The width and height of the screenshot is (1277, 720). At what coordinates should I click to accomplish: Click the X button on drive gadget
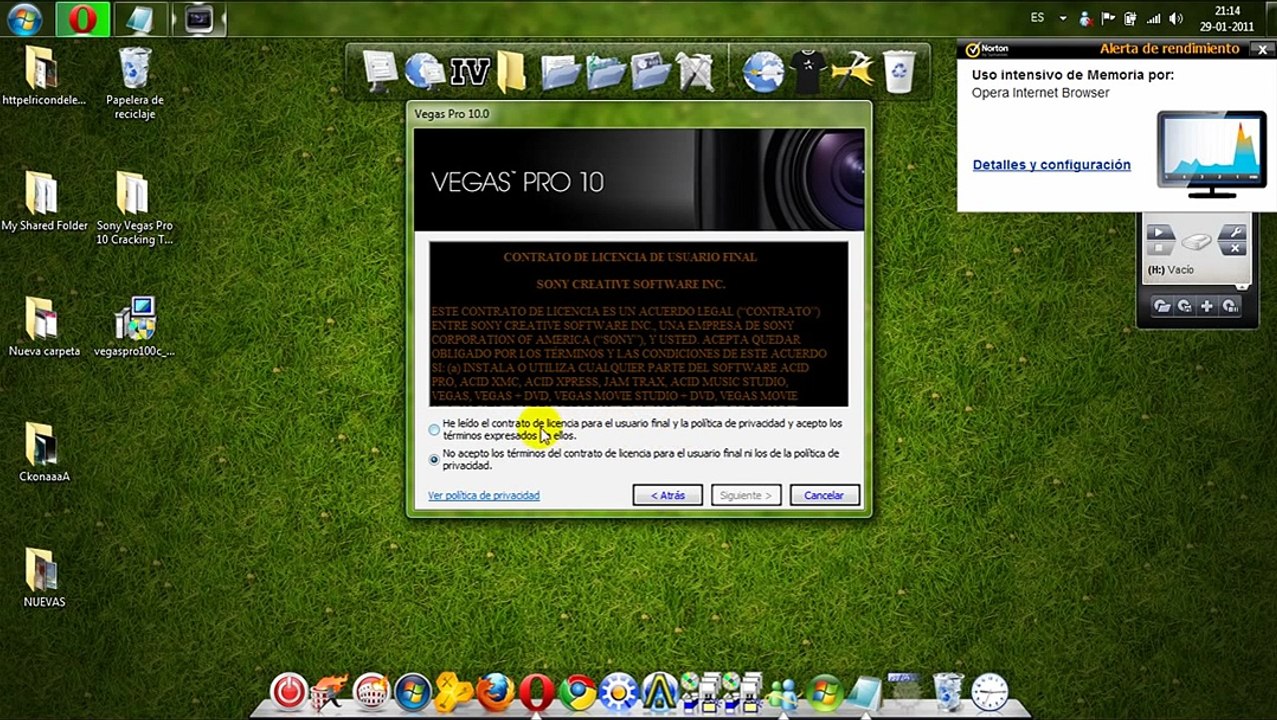click(x=1234, y=247)
